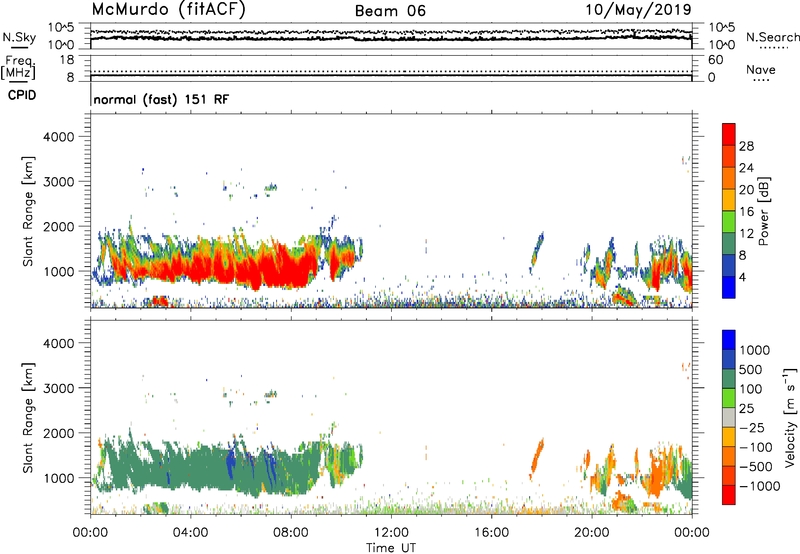Click the "12:00" time axis label
This screenshot has height=554, width=800.
391,533
